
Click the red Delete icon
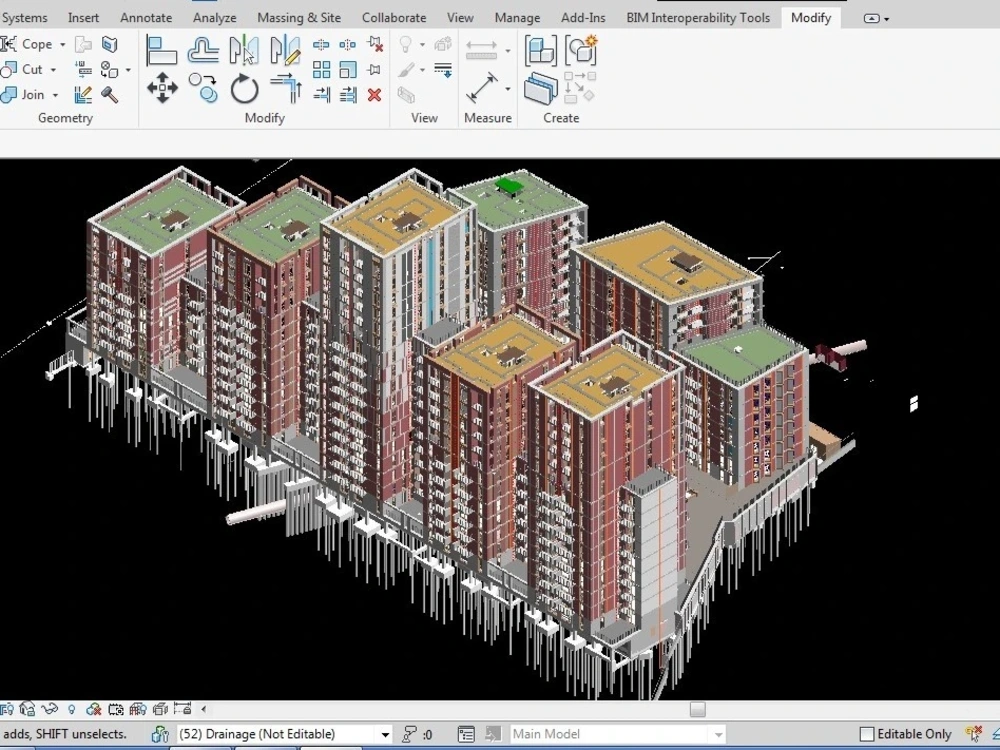click(374, 95)
